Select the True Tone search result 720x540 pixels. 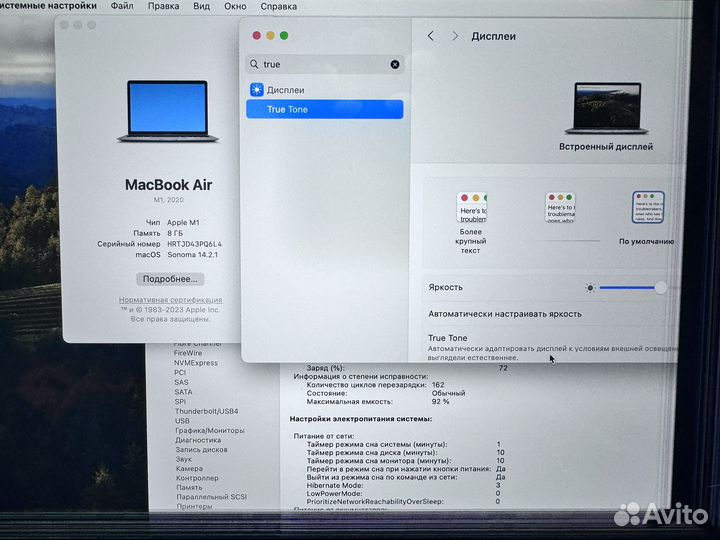click(325, 109)
